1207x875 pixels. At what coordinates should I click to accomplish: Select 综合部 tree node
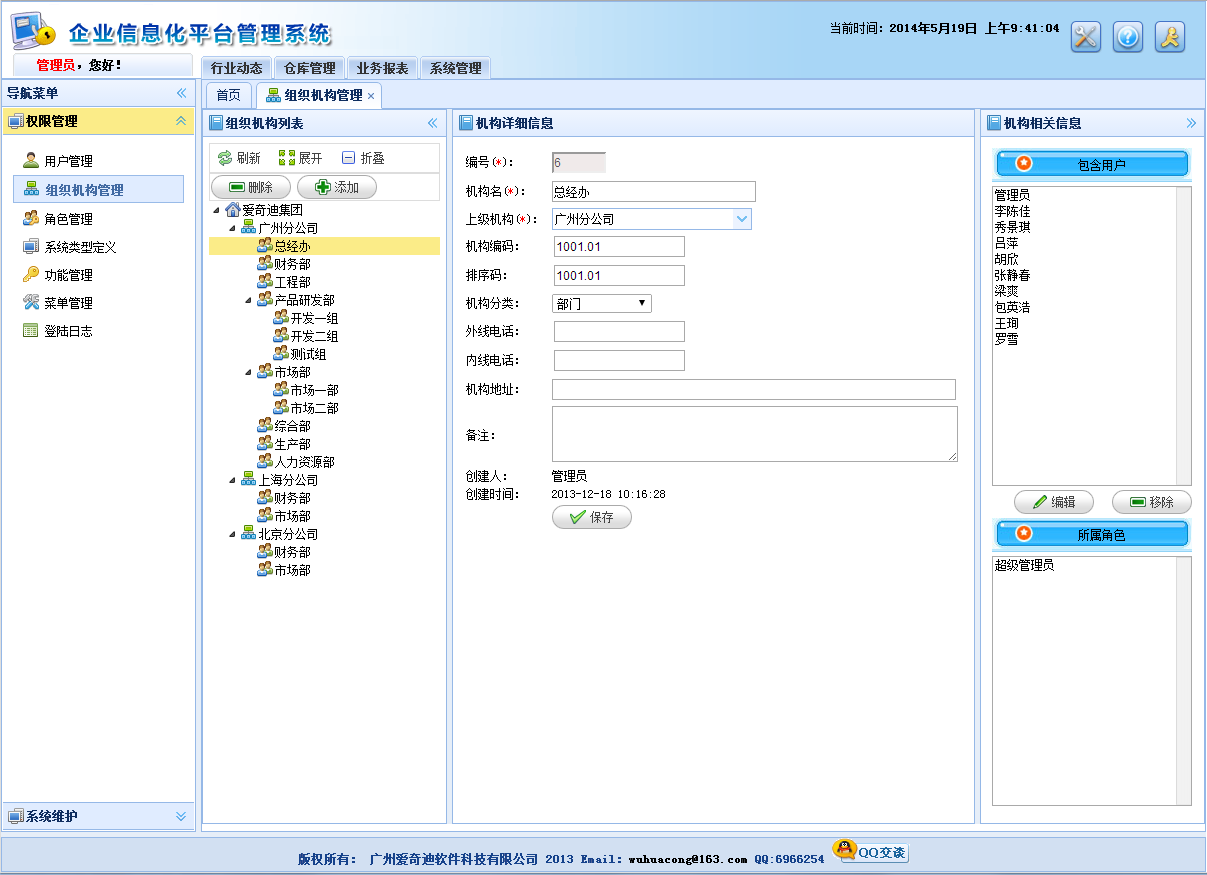292,426
